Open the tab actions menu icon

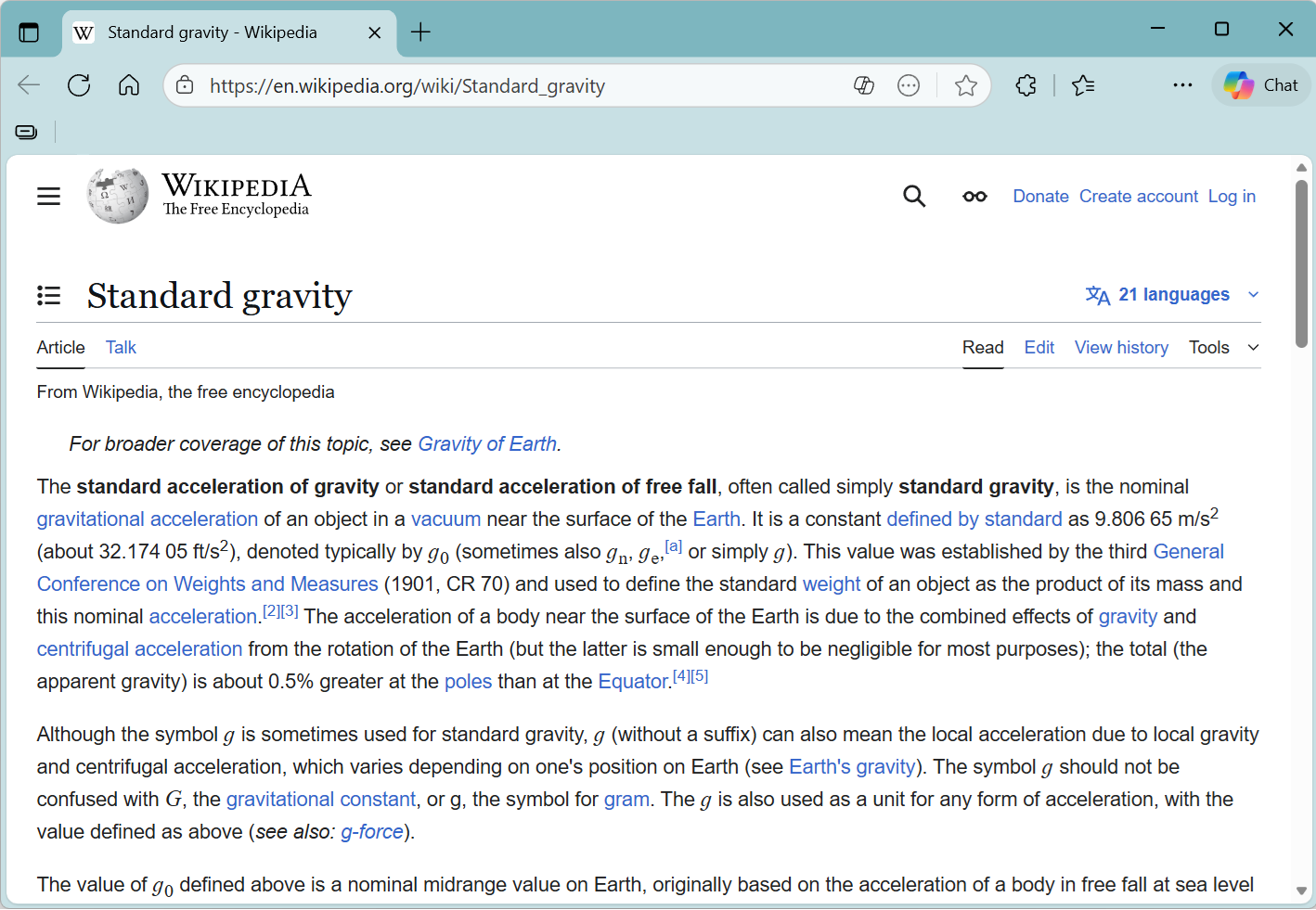[x=29, y=32]
